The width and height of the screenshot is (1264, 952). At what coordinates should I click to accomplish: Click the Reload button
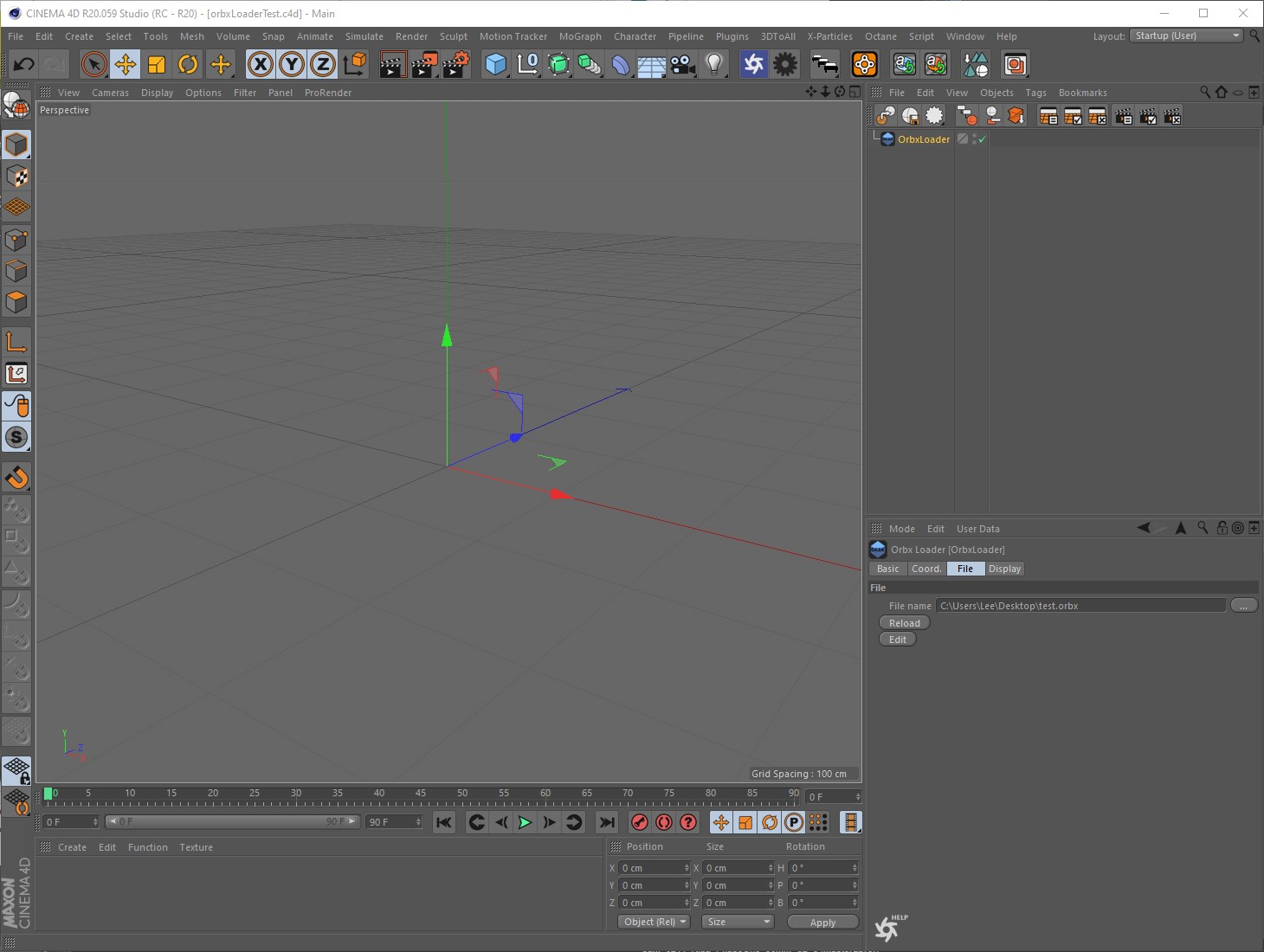pos(905,623)
